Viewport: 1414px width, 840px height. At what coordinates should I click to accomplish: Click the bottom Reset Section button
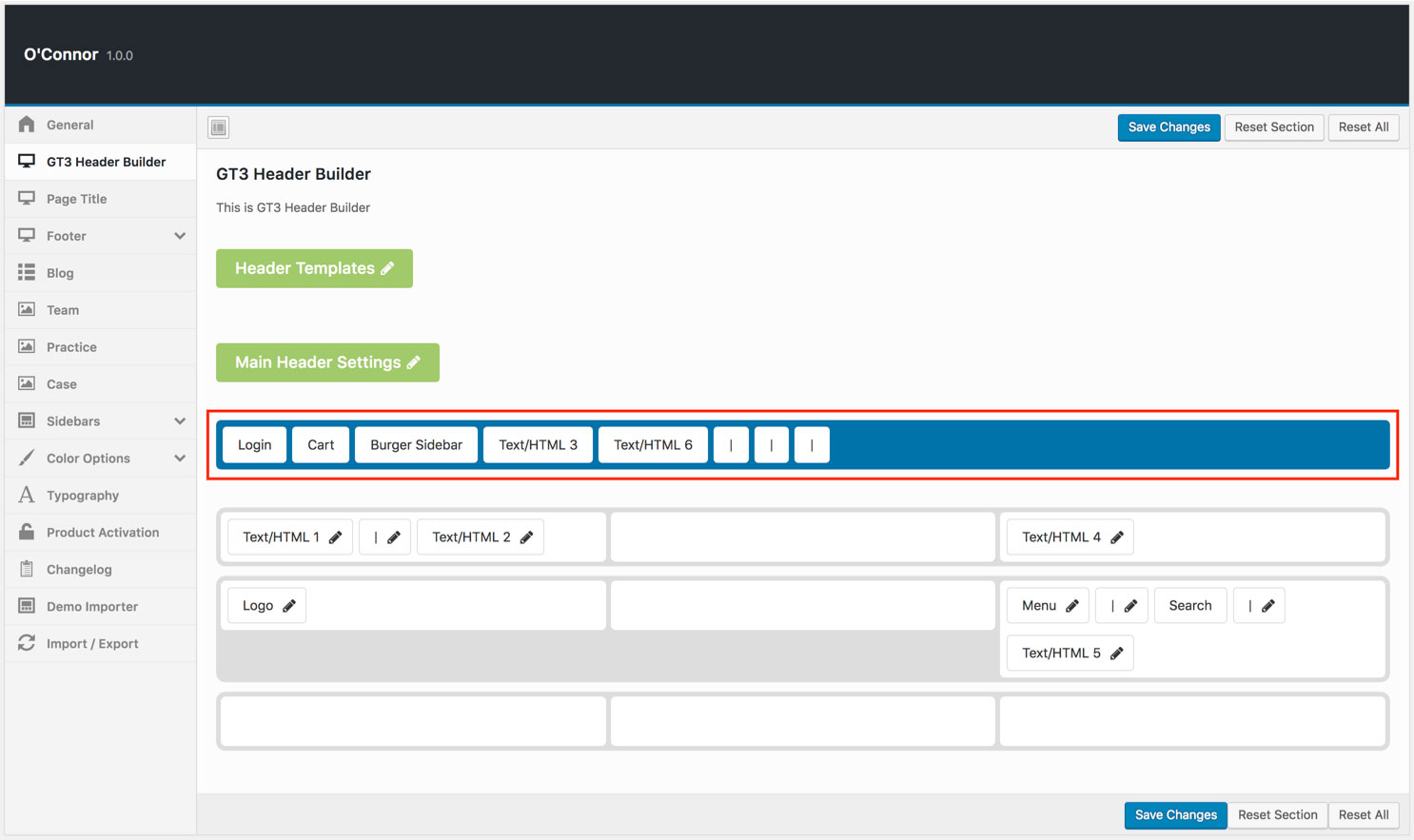(x=1278, y=815)
